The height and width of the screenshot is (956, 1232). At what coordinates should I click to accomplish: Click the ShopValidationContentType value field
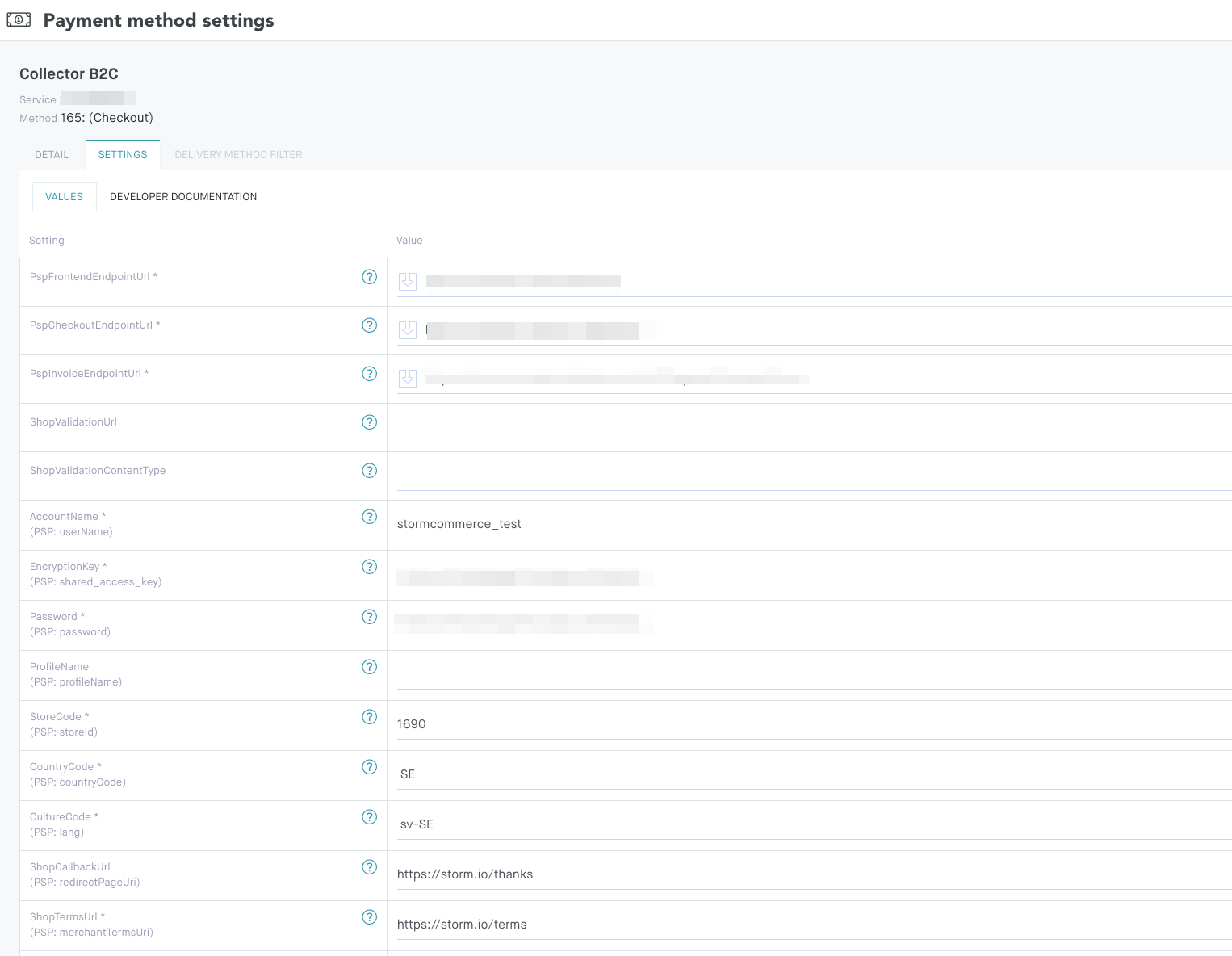(x=814, y=475)
